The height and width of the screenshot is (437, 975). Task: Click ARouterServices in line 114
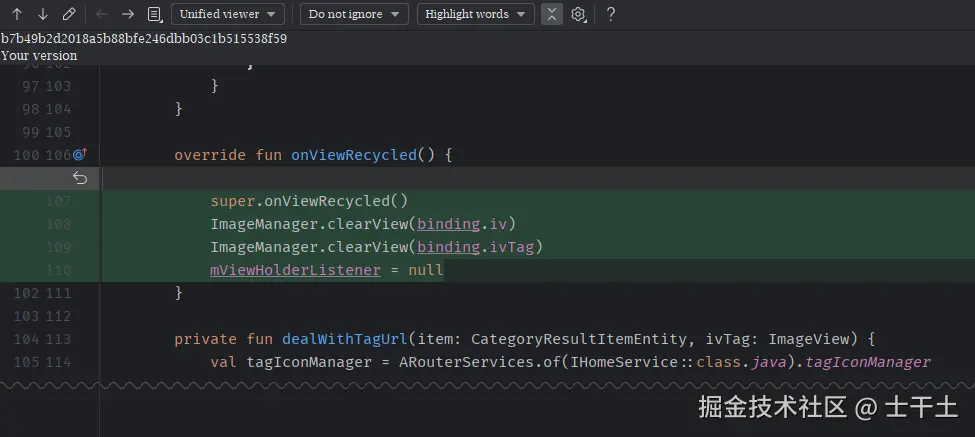coord(462,362)
